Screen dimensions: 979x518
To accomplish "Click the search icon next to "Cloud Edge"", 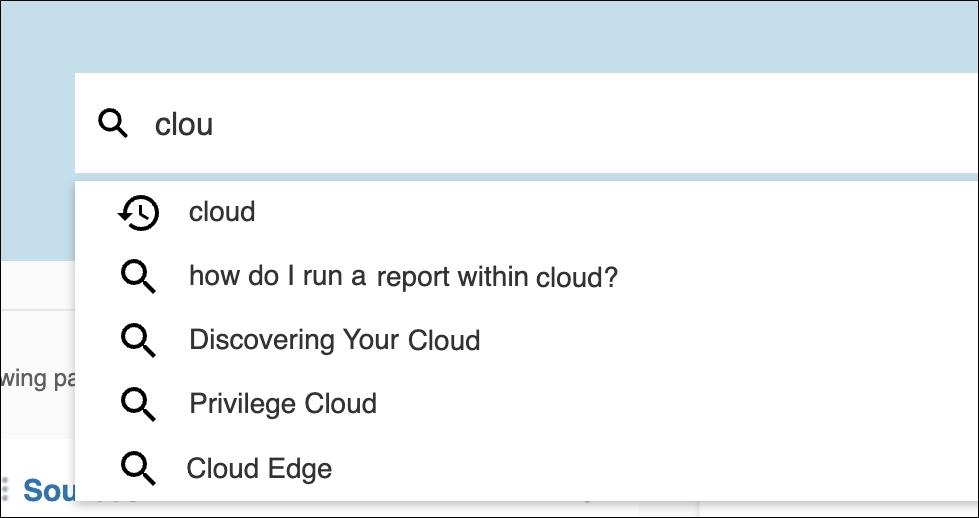I will point(138,468).
